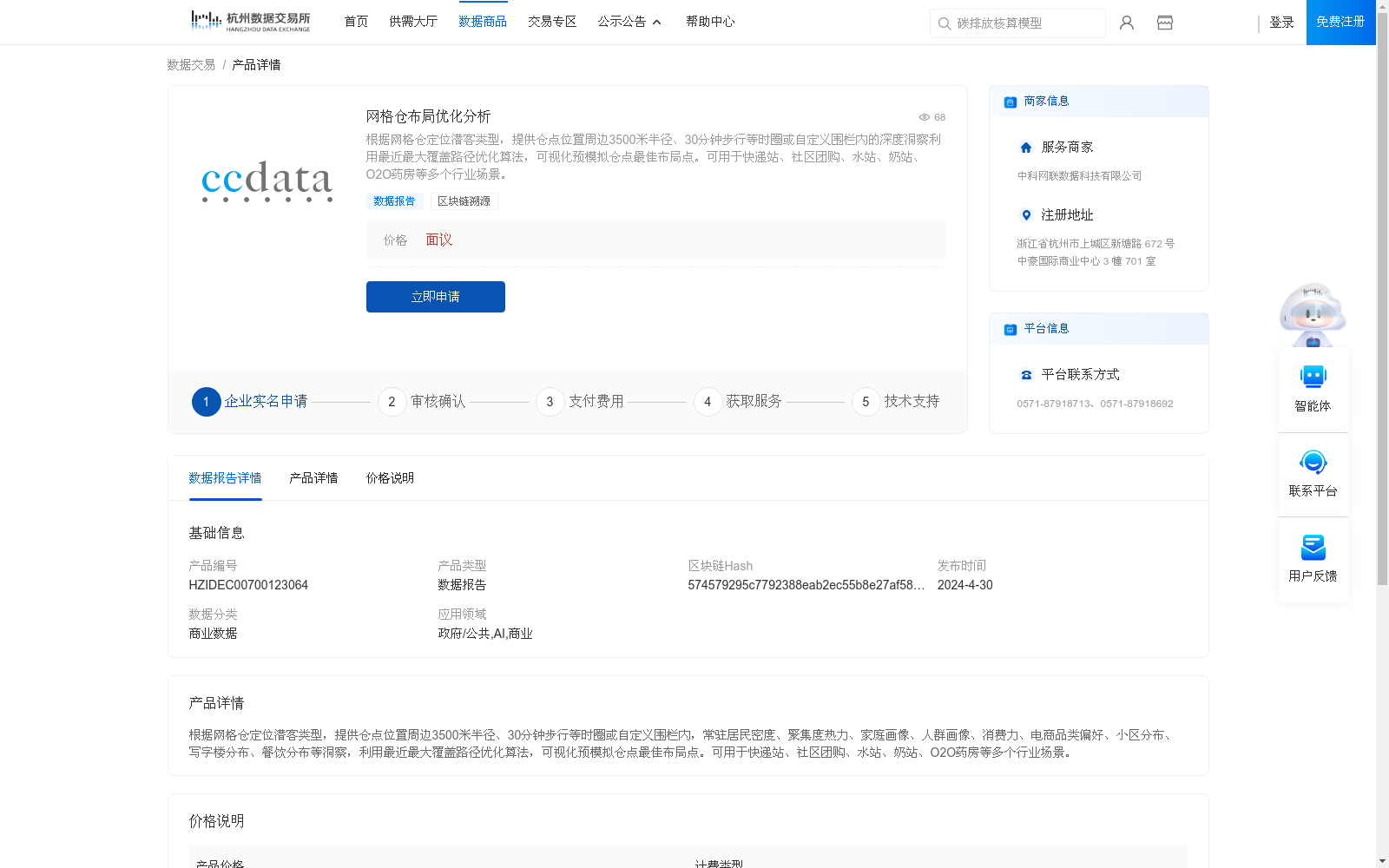Go to 数据交易 breadcrumb link
This screenshot has width=1389, height=868.
(x=191, y=65)
